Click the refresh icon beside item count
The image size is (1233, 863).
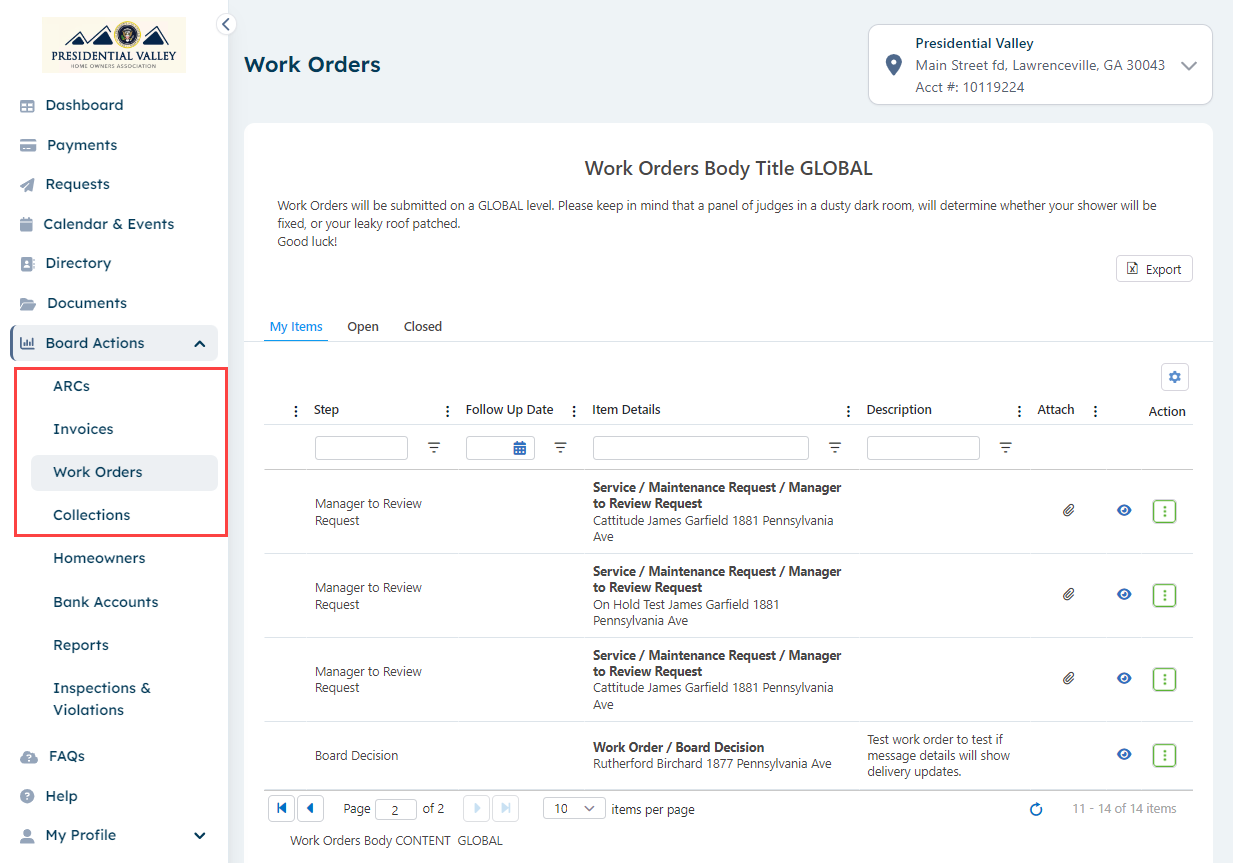click(1036, 809)
